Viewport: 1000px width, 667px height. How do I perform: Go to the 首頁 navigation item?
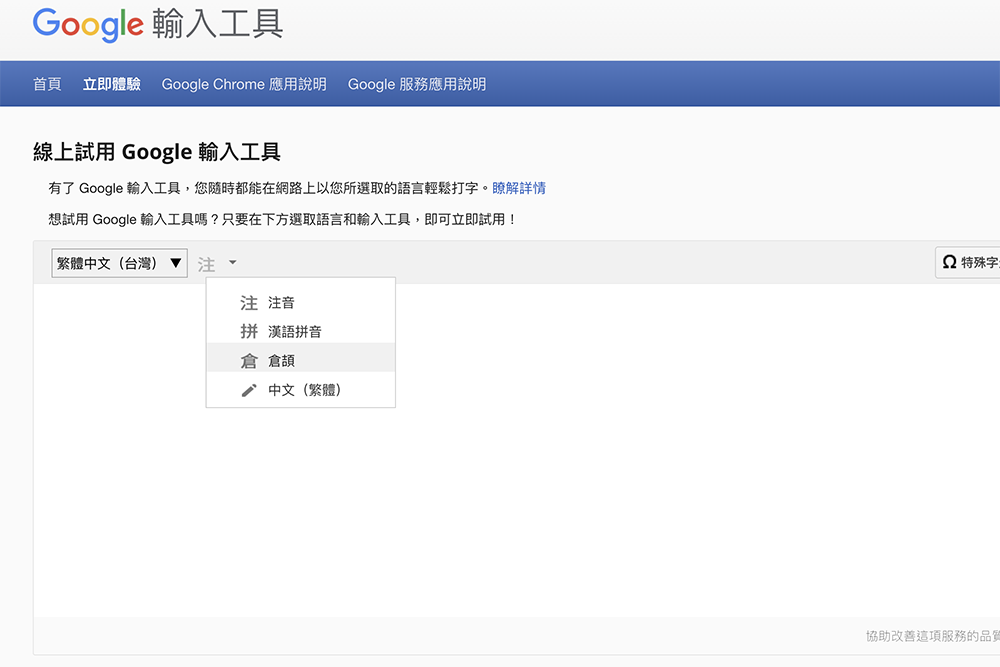pos(46,84)
